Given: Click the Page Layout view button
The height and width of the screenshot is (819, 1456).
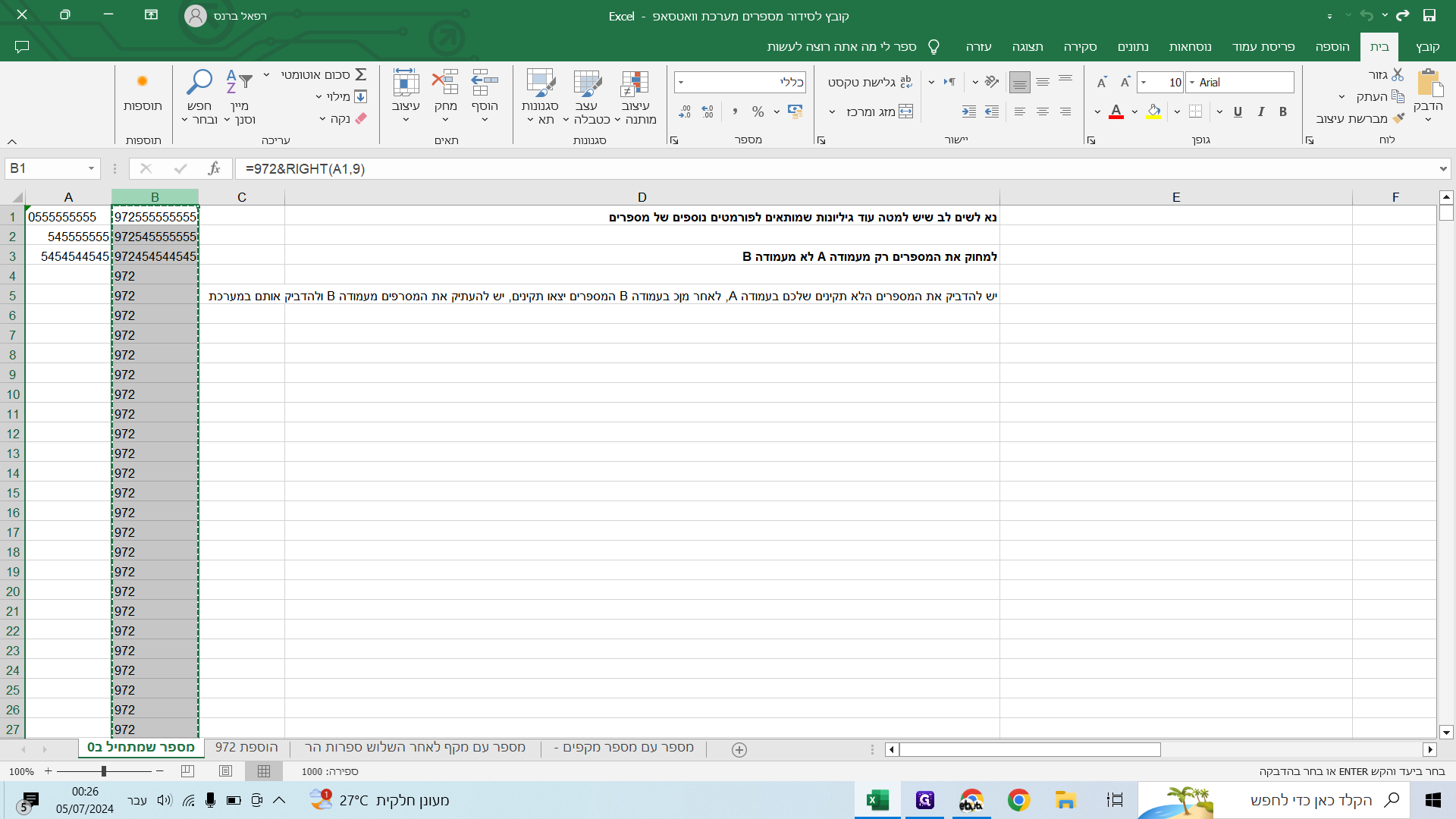Looking at the screenshot, I should click(225, 771).
